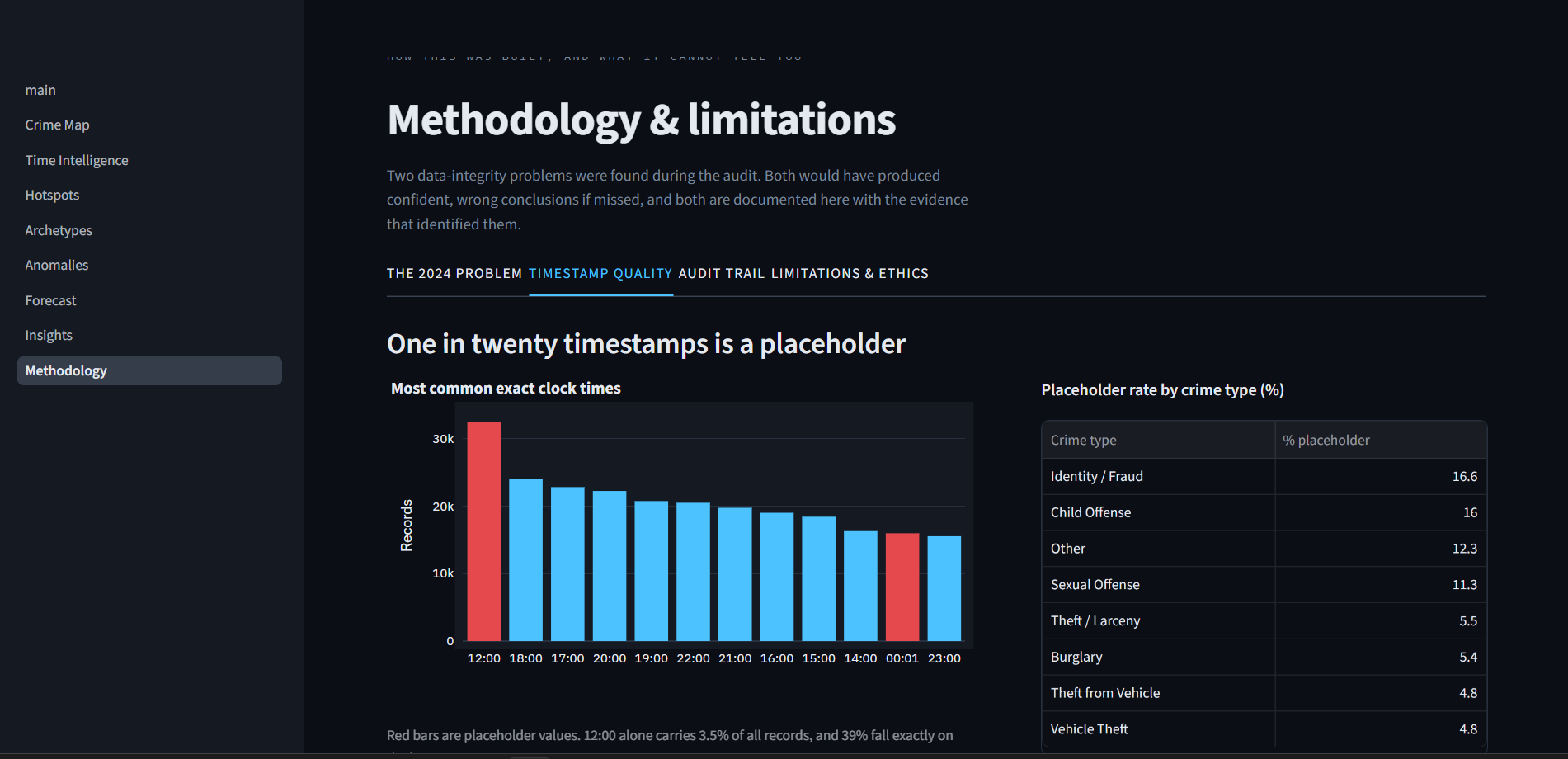Select the Identity / Fraud table row
The height and width of the screenshot is (759, 1568).
1264,476
